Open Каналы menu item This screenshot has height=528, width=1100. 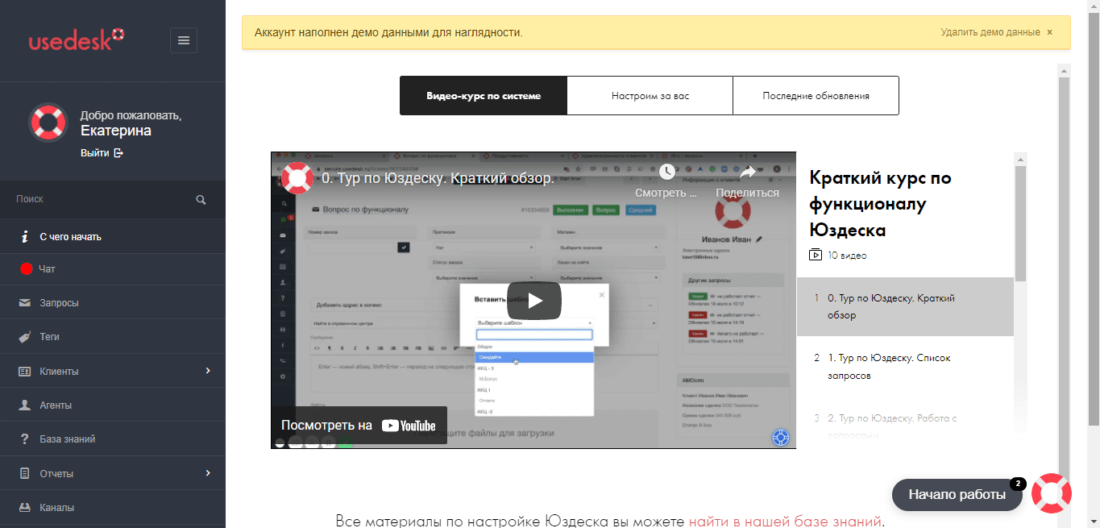click(x=112, y=508)
